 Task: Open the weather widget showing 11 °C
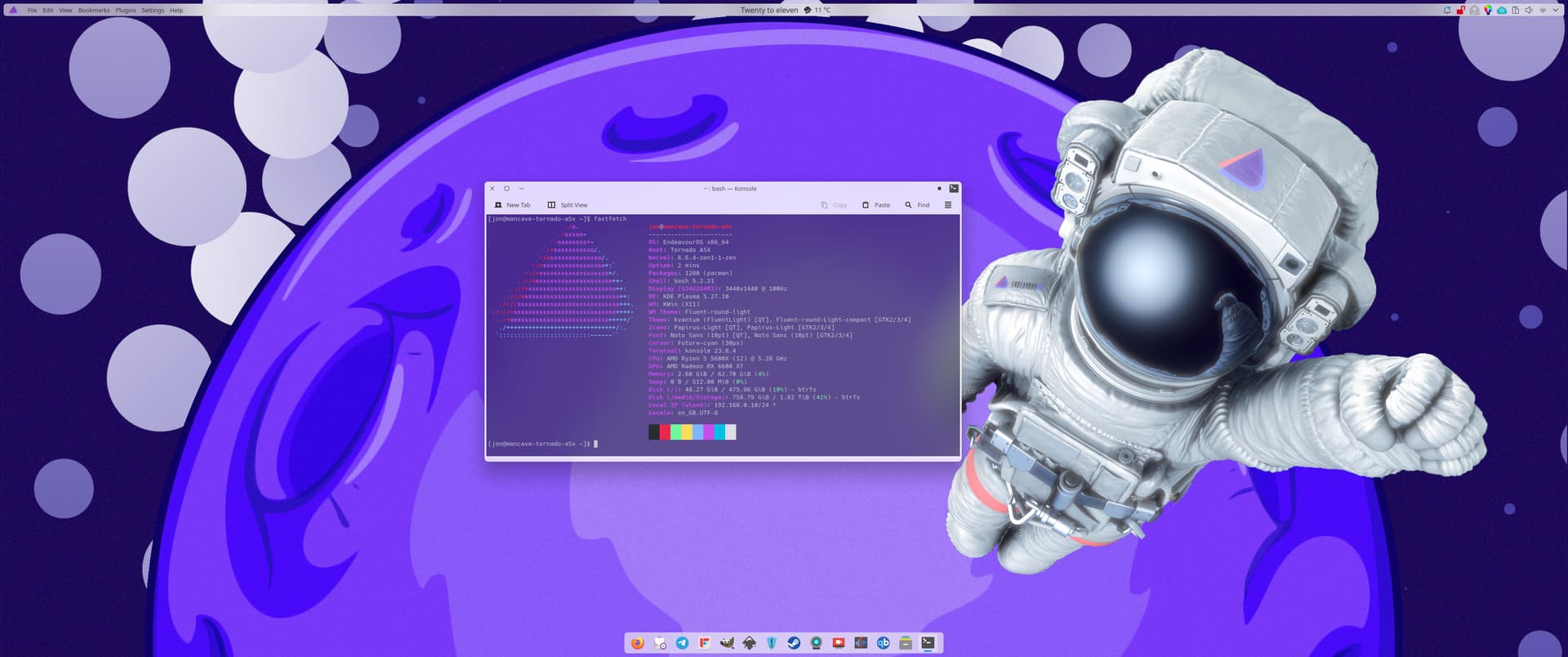[817, 11]
